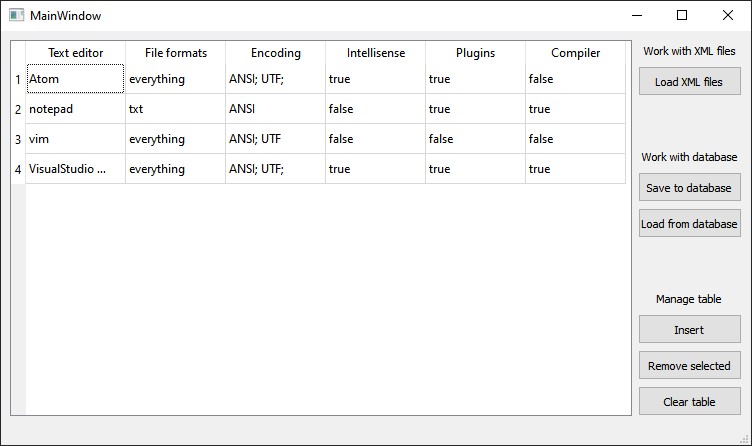Image resolution: width=752 pixels, height=446 pixels.
Task: Select notepad's Intellisense false cell
Action: tap(376, 109)
